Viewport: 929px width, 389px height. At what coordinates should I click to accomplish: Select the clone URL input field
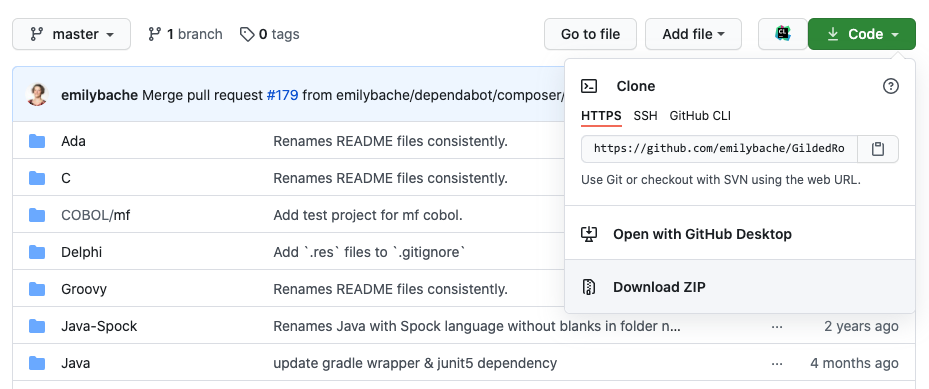coord(719,149)
